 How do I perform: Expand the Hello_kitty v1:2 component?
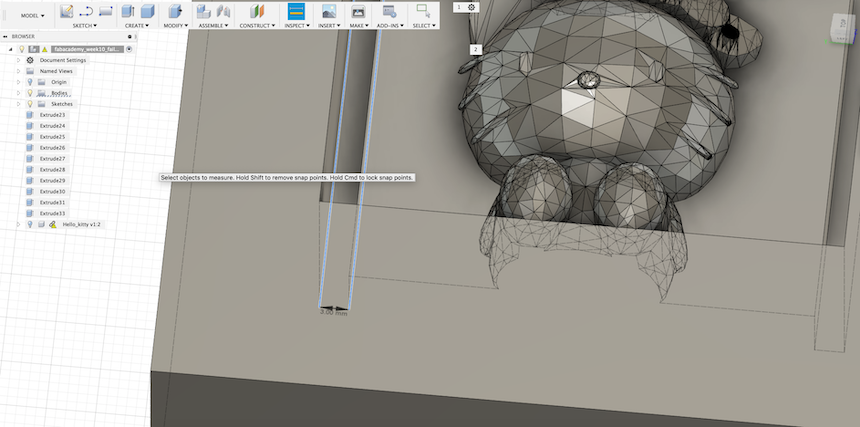click(x=18, y=224)
